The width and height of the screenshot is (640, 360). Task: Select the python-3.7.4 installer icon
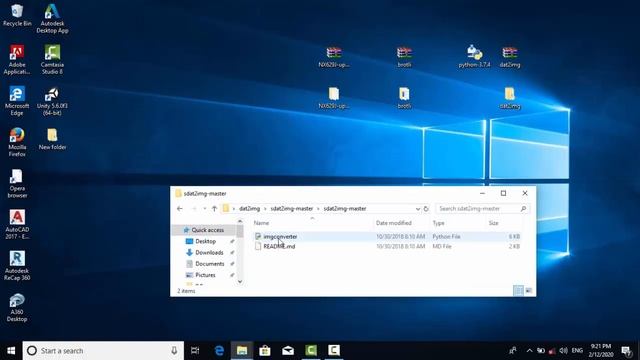point(474,56)
